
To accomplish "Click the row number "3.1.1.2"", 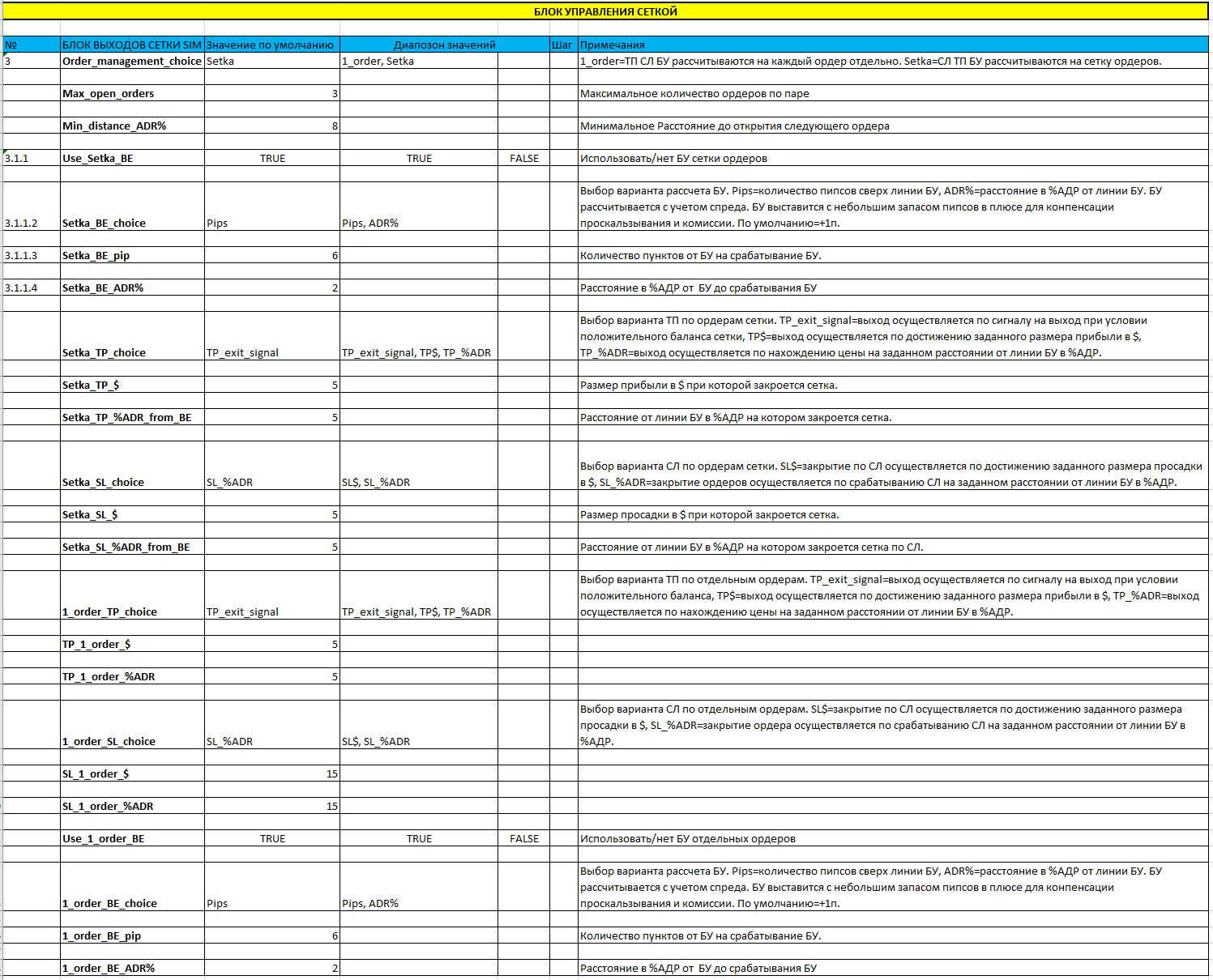I will click(32, 207).
